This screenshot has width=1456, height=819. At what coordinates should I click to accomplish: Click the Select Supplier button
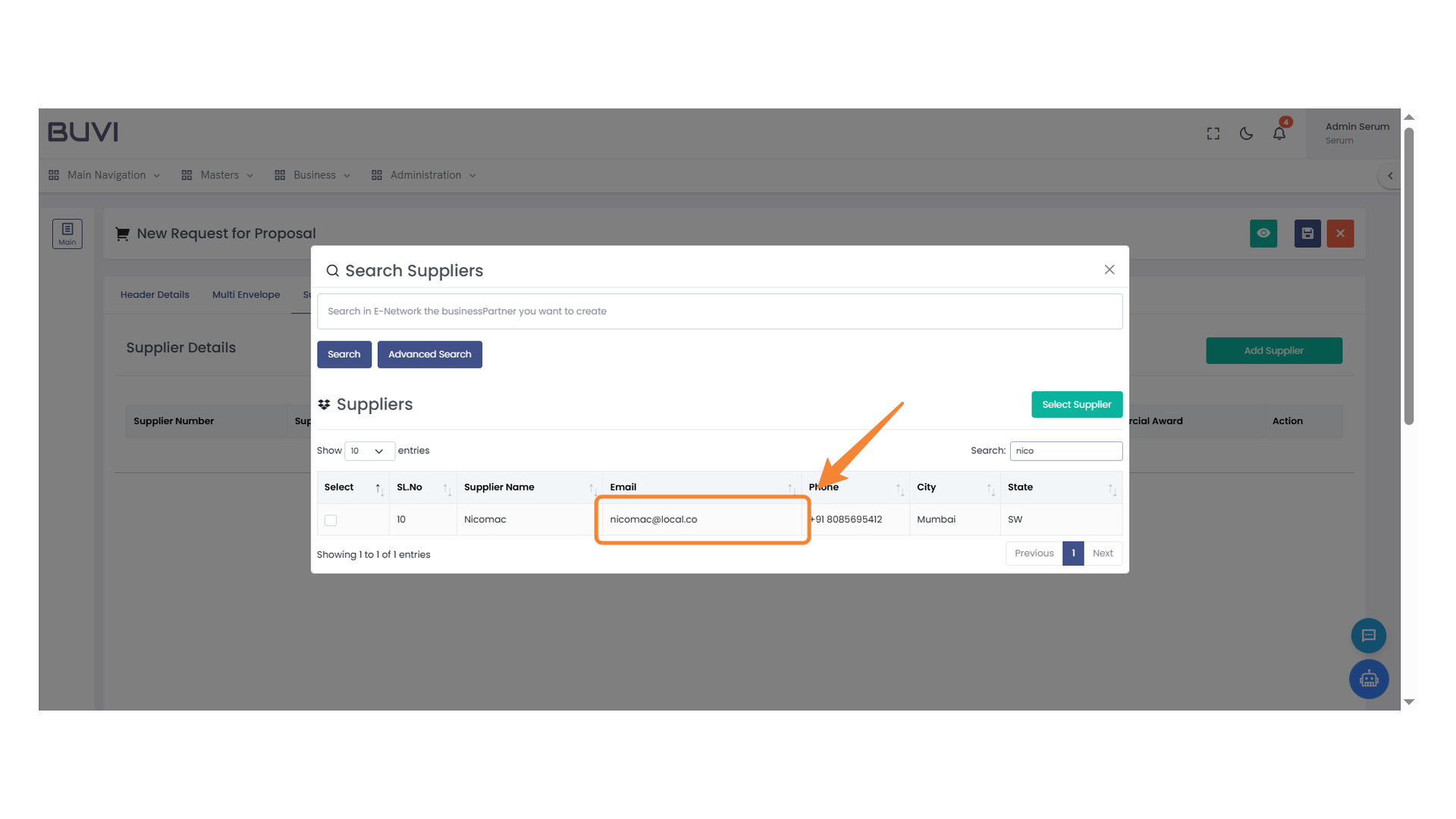(1076, 405)
